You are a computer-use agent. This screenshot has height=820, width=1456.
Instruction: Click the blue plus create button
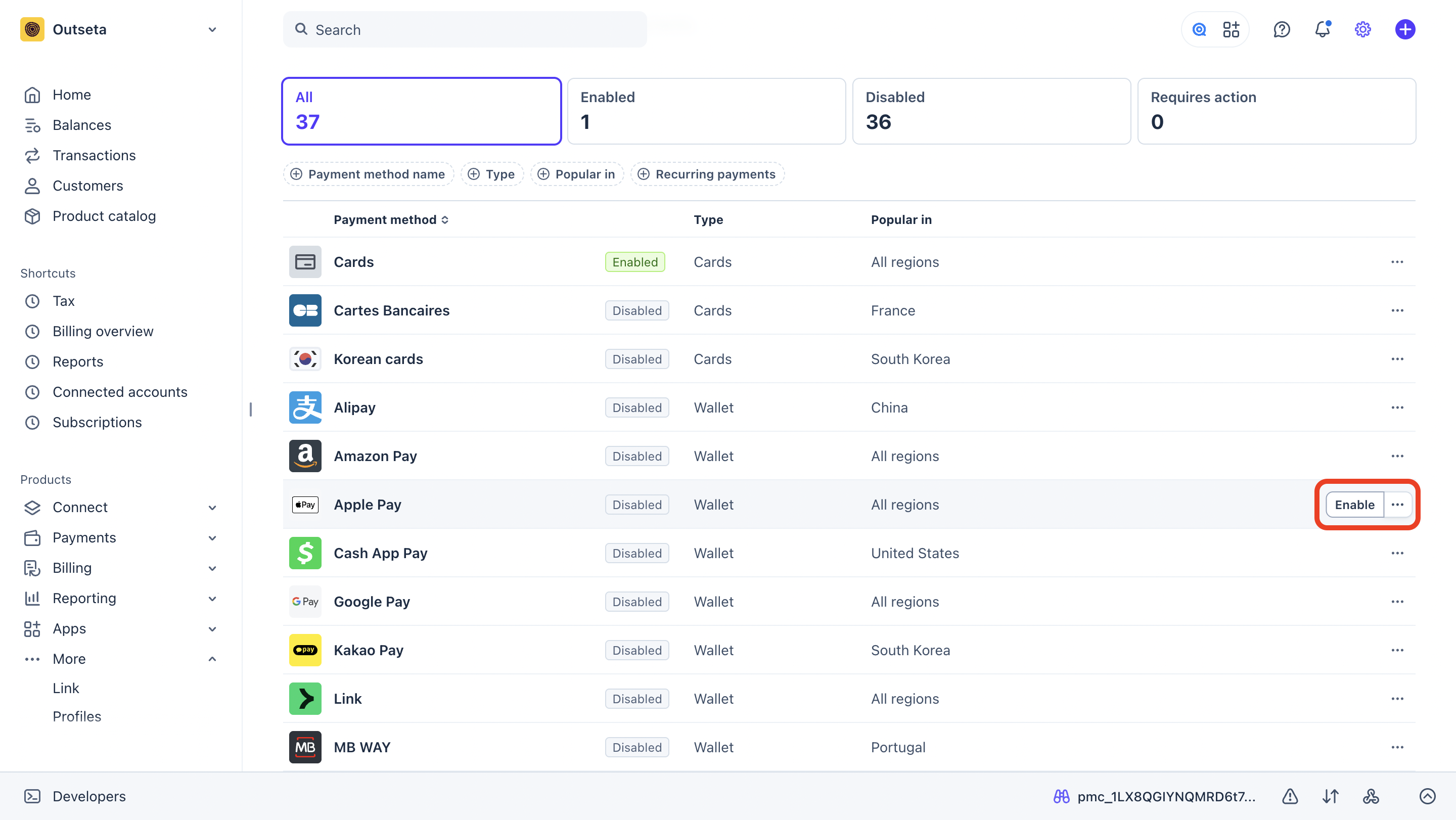point(1404,29)
